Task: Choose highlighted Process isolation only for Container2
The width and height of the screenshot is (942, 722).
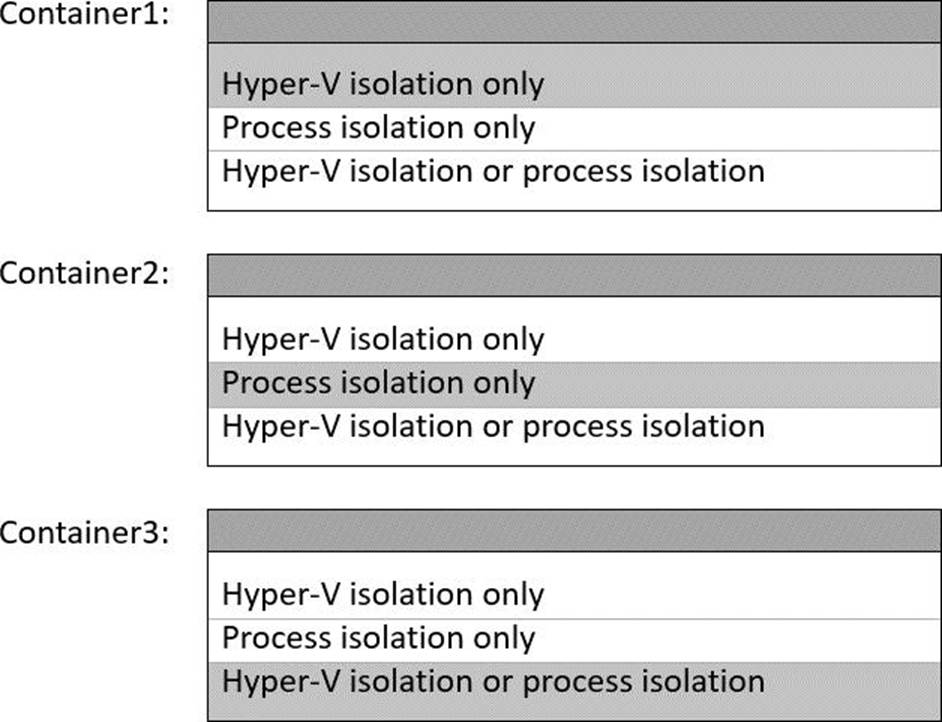Action: [574, 384]
